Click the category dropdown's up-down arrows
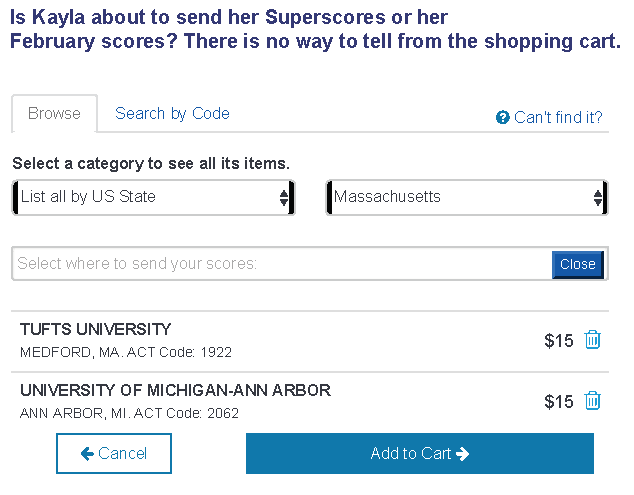The height and width of the screenshot is (495, 634). tap(283, 198)
